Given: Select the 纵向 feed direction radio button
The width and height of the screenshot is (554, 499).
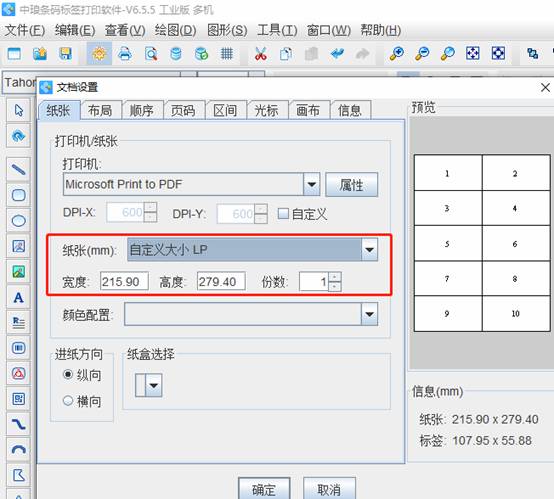Looking at the screenshot, I should [68, 374].
